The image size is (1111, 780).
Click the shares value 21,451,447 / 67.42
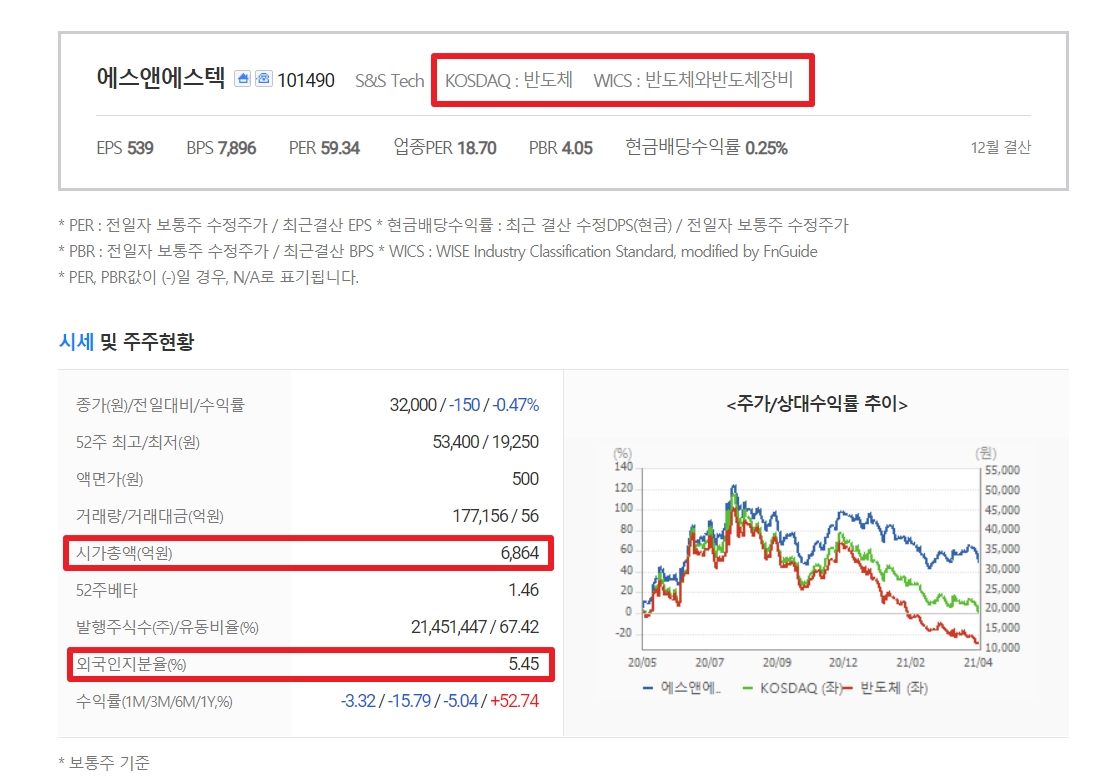tap(475, 627)
